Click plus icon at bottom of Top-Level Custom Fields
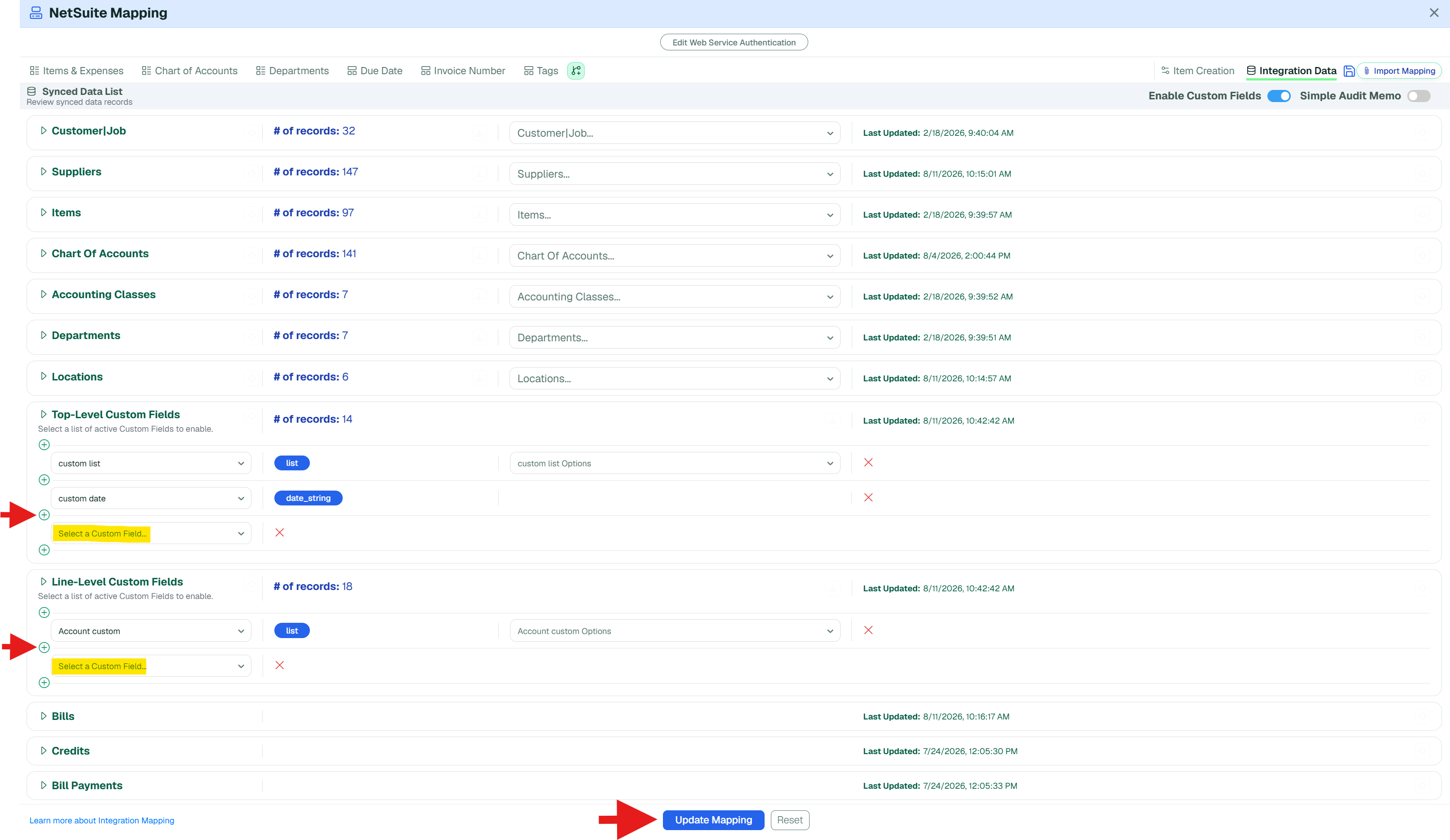The height and width of the screenshot is (840, 1450). click(x=45, y=550)
